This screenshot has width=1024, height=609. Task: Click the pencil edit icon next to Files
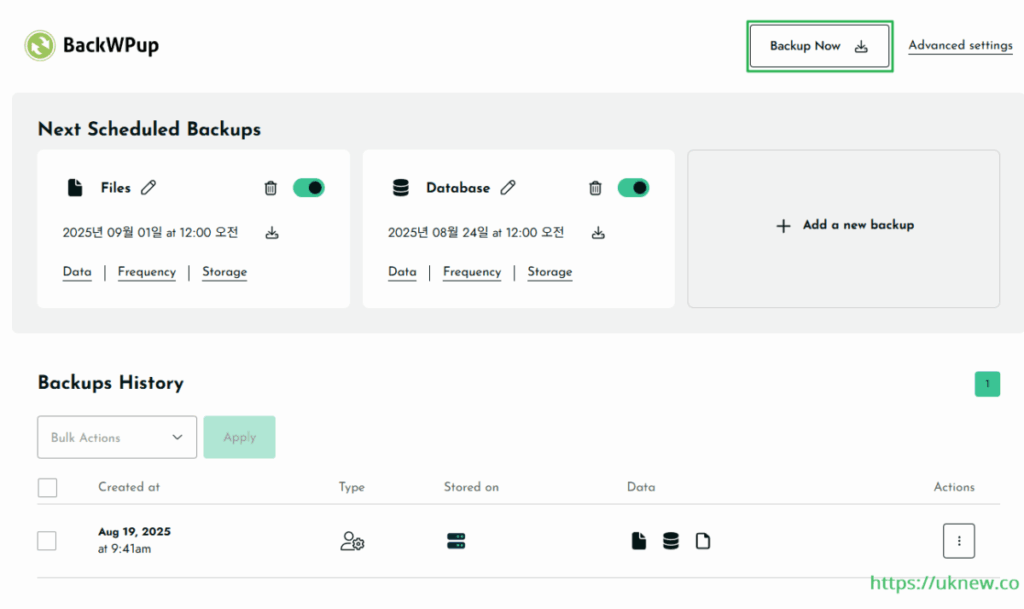point(149,187)
